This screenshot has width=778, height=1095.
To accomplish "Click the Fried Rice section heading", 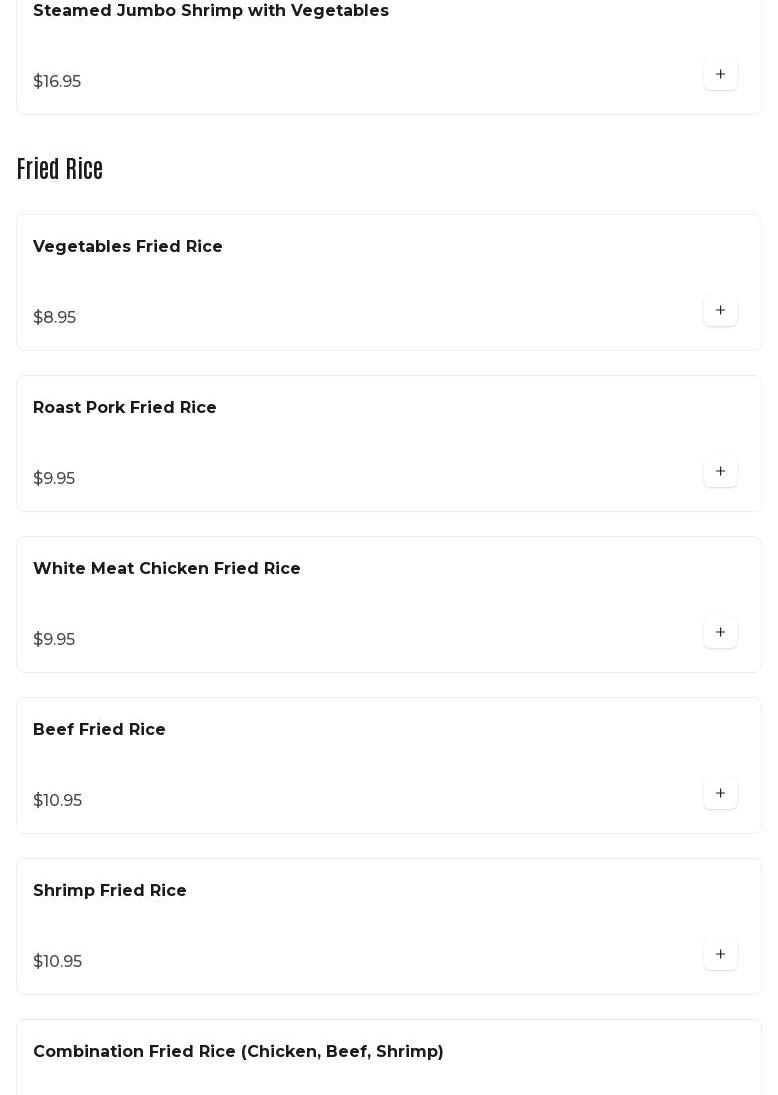I will point(60,170).
